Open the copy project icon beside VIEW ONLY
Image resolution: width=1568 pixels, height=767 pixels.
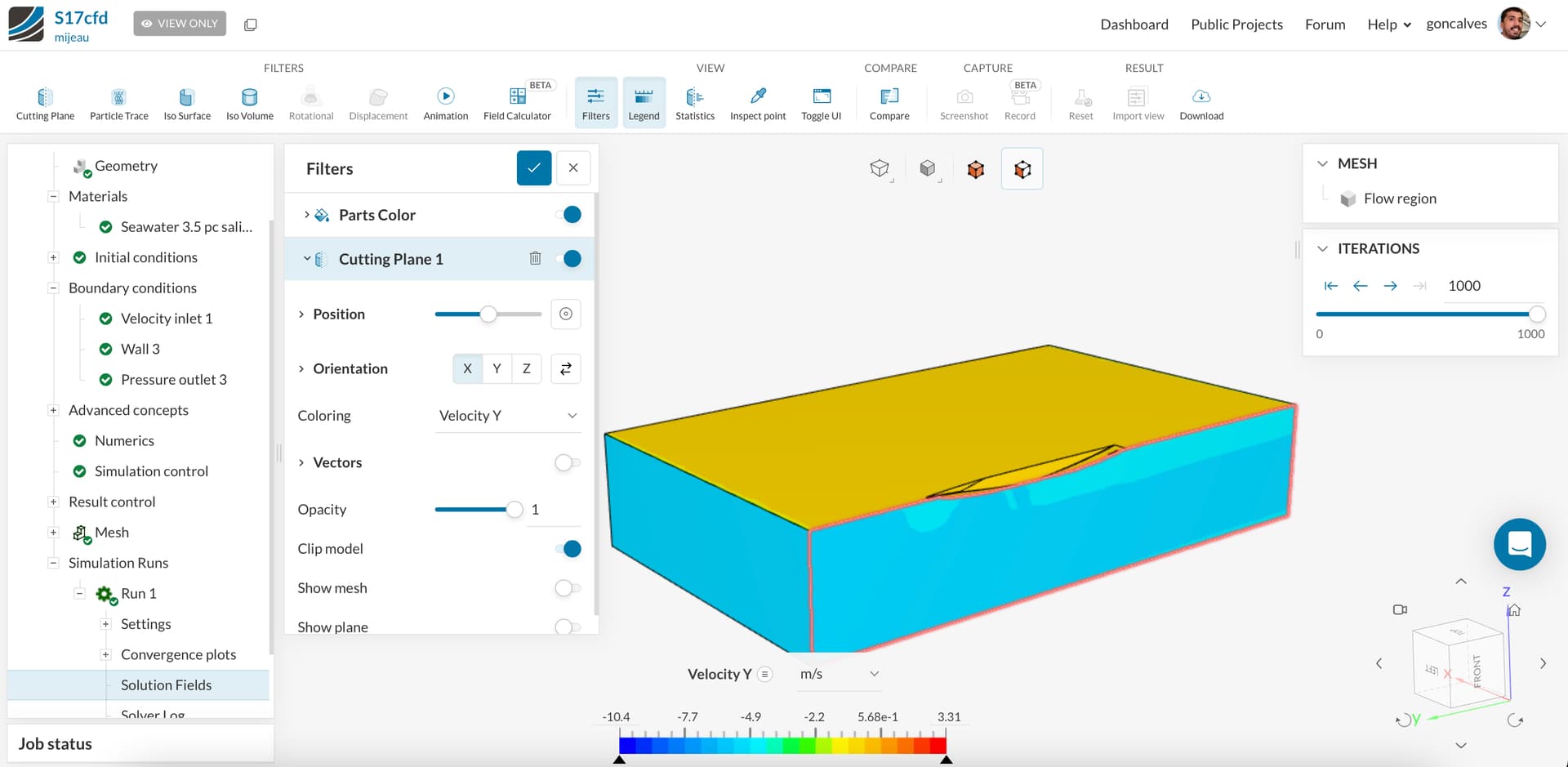251,25
